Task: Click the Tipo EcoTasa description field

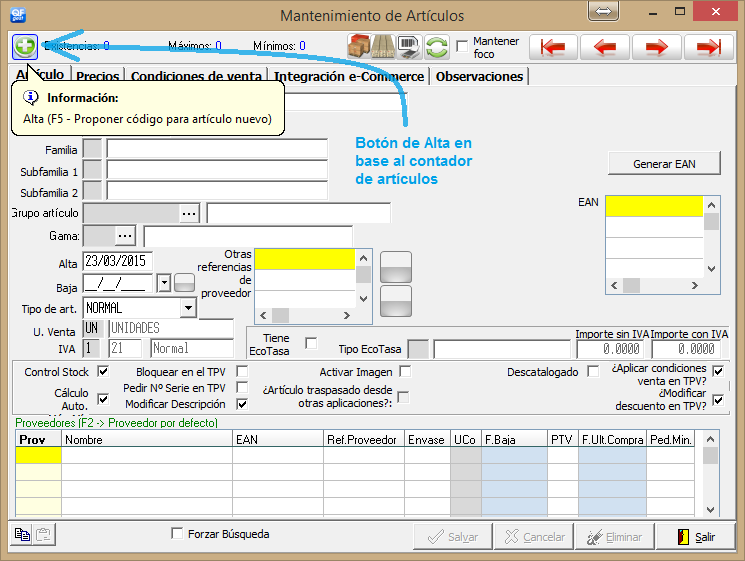Action: 502,349
